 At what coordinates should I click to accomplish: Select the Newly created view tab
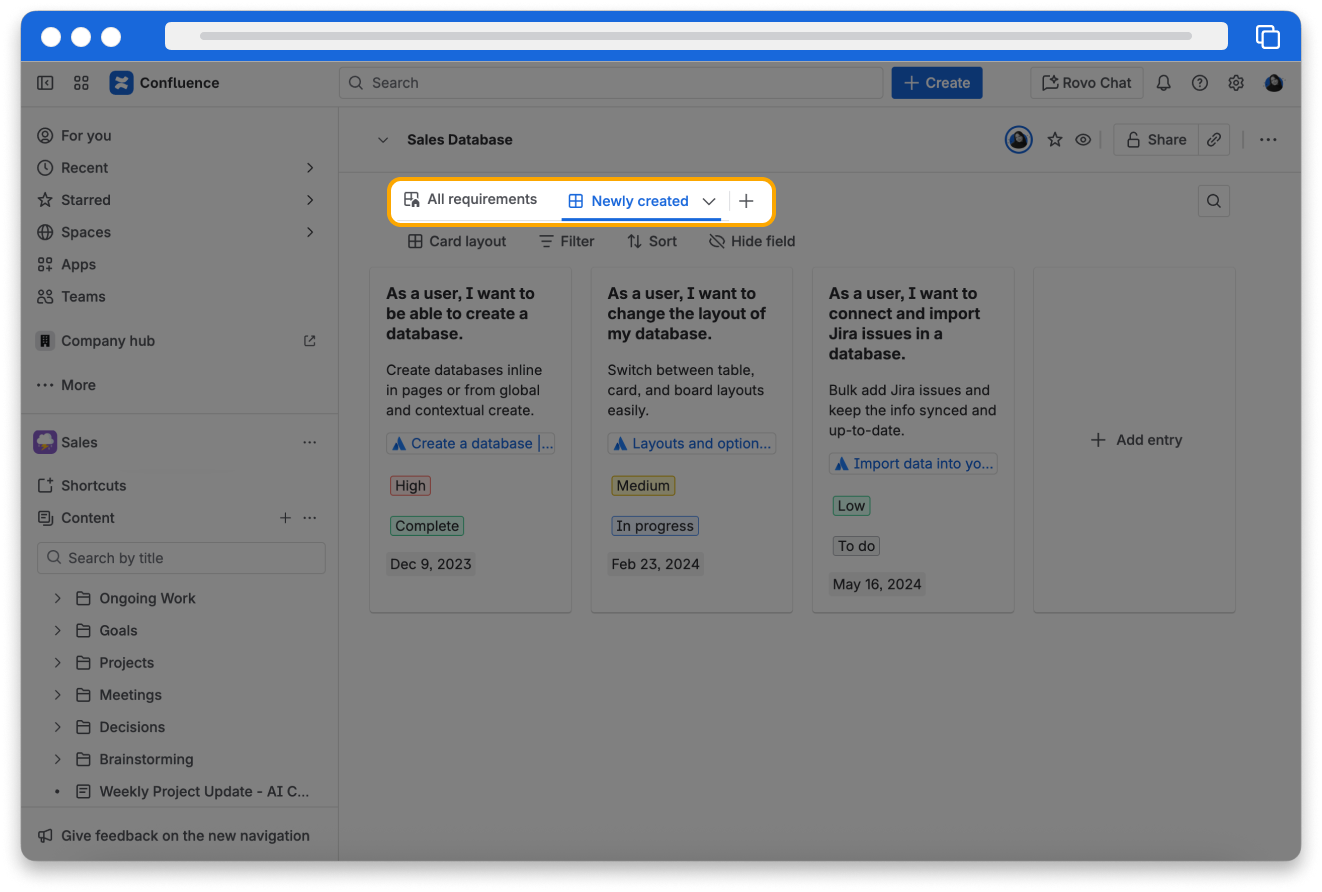click(x=628, y=201)
